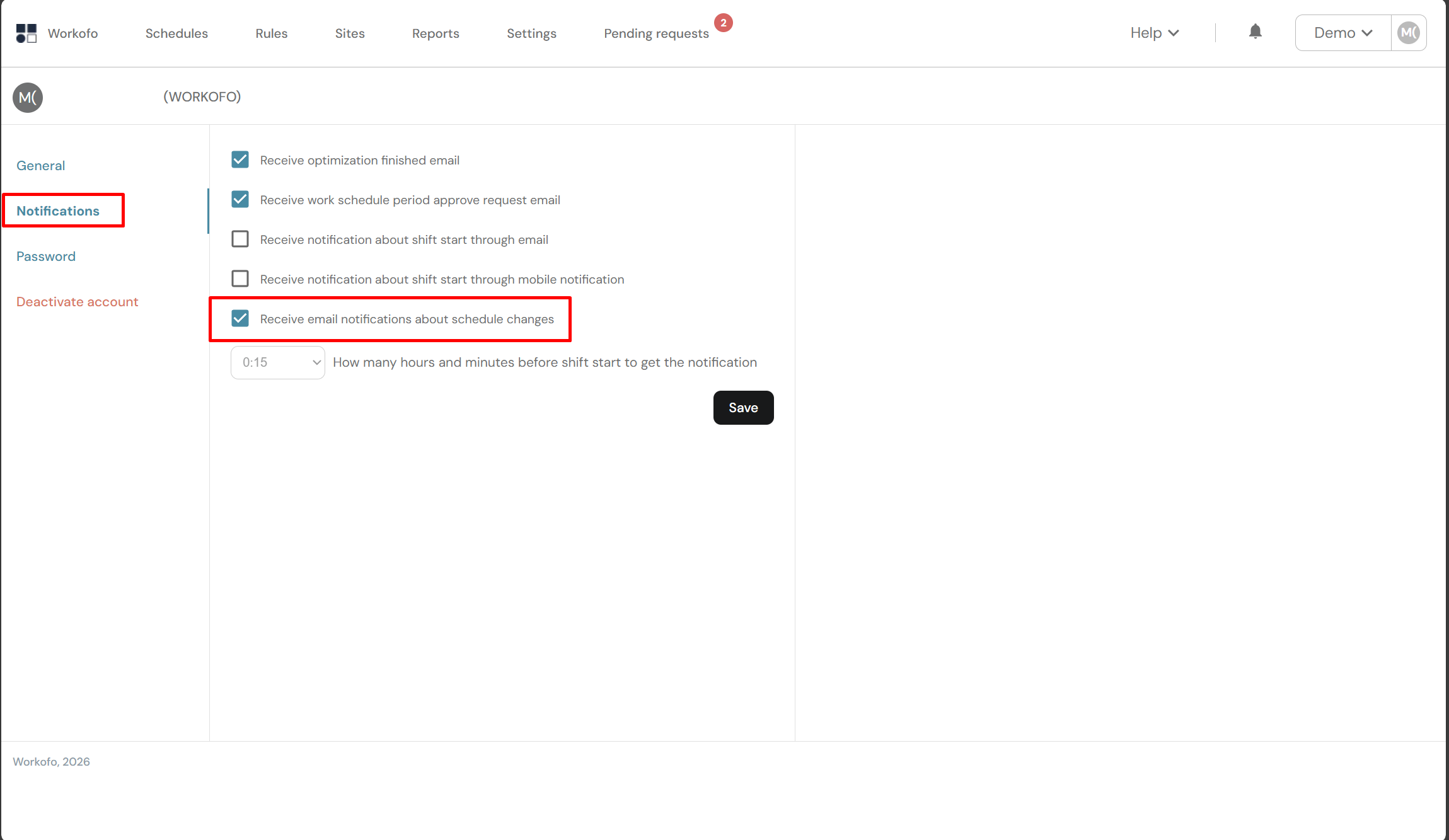The width and height of the screenshot is (1449, 840).
Task: Uncheck Receive optimization finished email
Action: tap(240, 160)
